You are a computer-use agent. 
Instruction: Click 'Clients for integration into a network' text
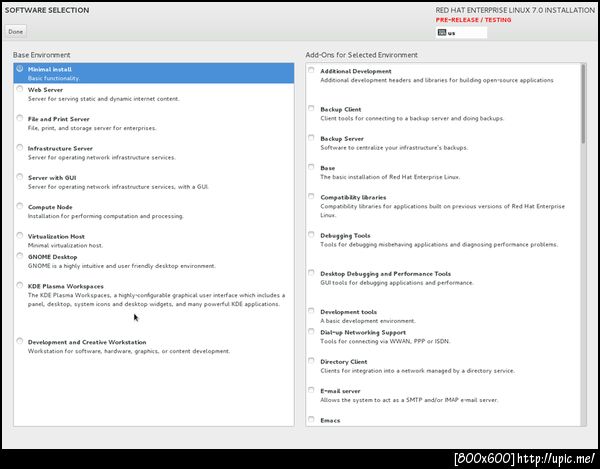(417, 371)
